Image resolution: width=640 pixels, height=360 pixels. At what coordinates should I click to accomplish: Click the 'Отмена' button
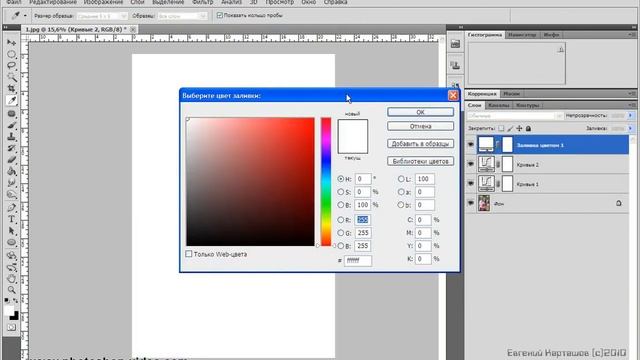420,126
